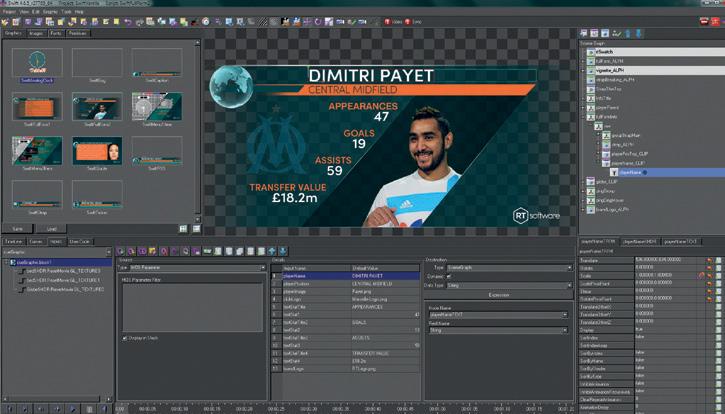Image resolution: width=725 pixels, height=414 pixels.
Task: Toggle the checkbox at the end of the Rotate row
Action: click(719, 268)
